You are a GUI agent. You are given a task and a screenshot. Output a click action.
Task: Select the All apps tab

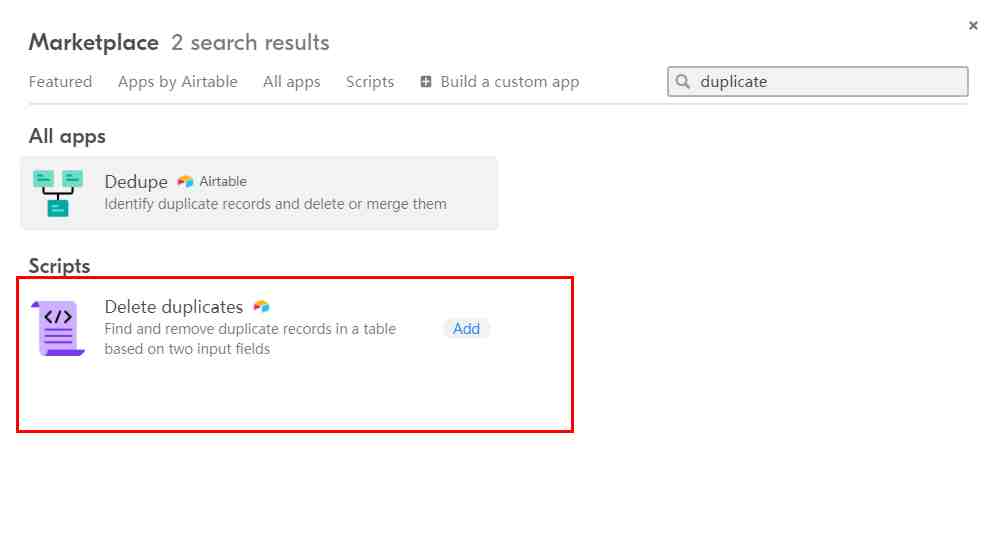tap(292, 81)
